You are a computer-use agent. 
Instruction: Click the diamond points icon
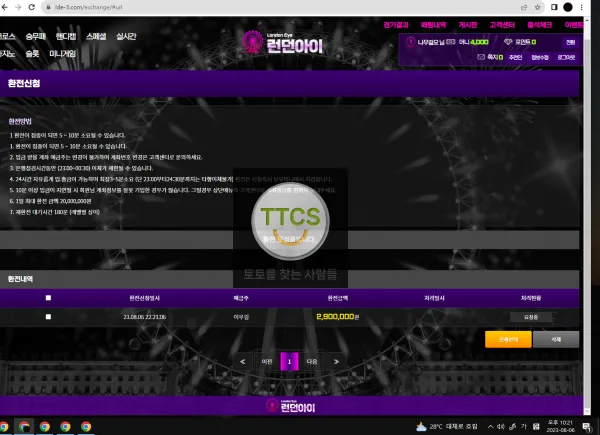508,42
